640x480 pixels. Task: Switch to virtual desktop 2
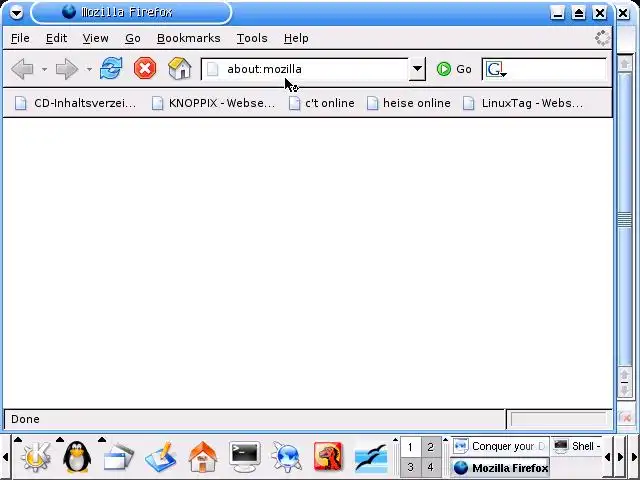tap(431, 447)
